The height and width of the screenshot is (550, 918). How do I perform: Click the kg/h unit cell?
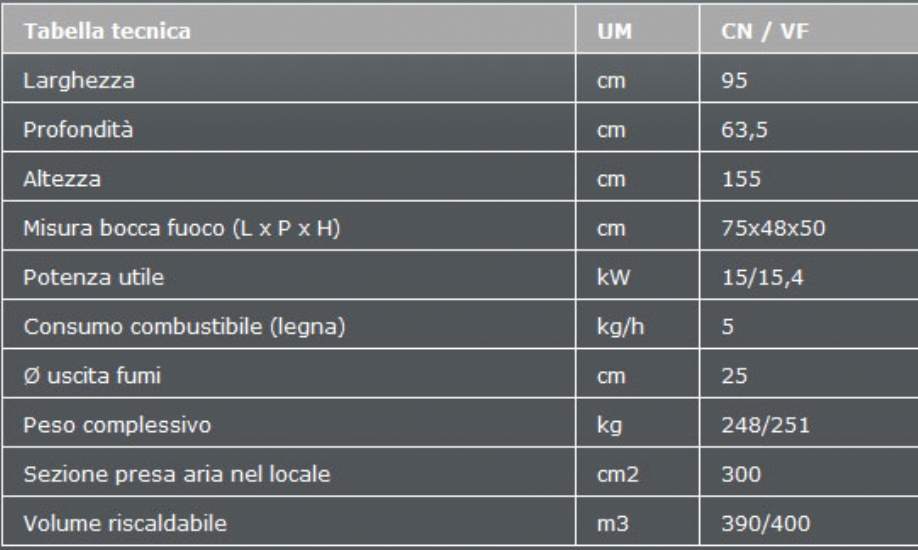tap(638, 324)
